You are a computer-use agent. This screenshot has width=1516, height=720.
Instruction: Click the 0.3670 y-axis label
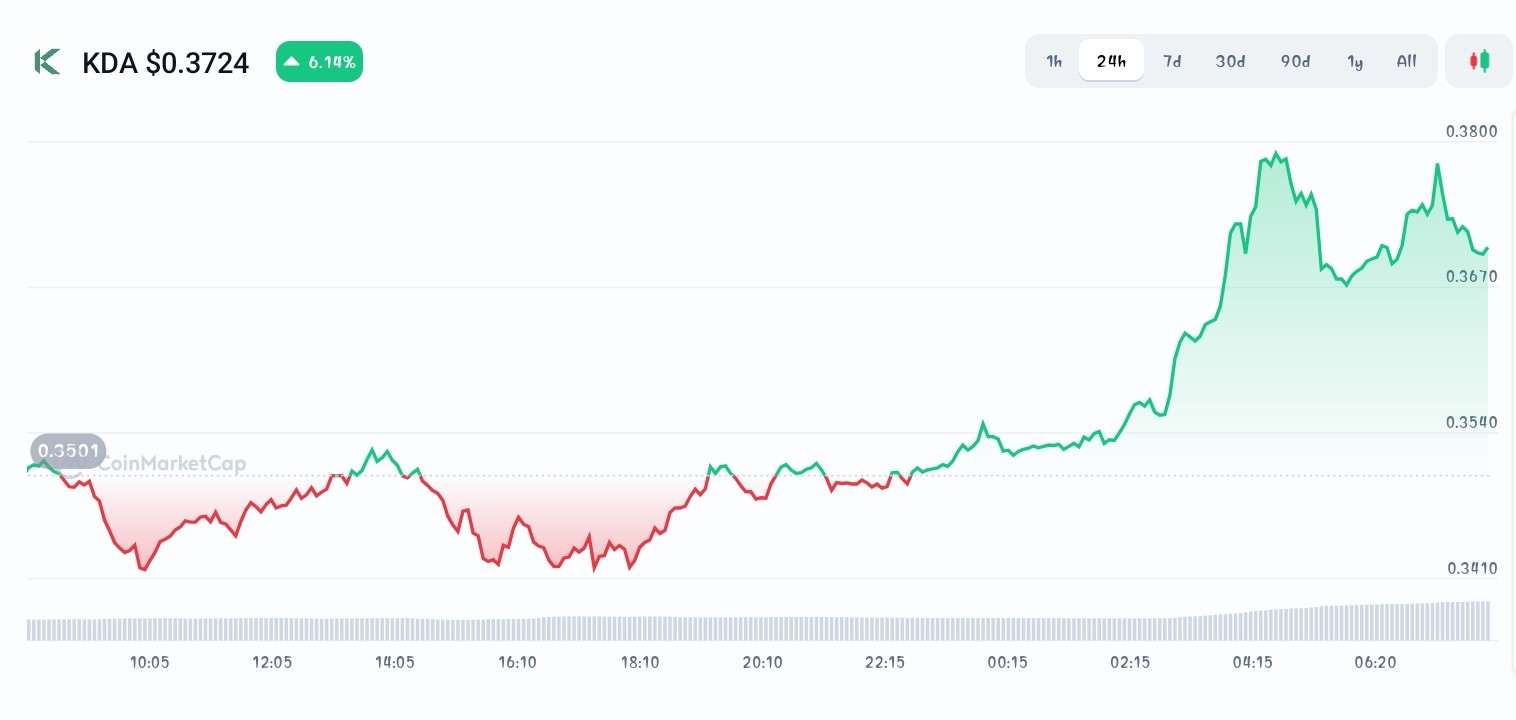[x=1471, y=276]
